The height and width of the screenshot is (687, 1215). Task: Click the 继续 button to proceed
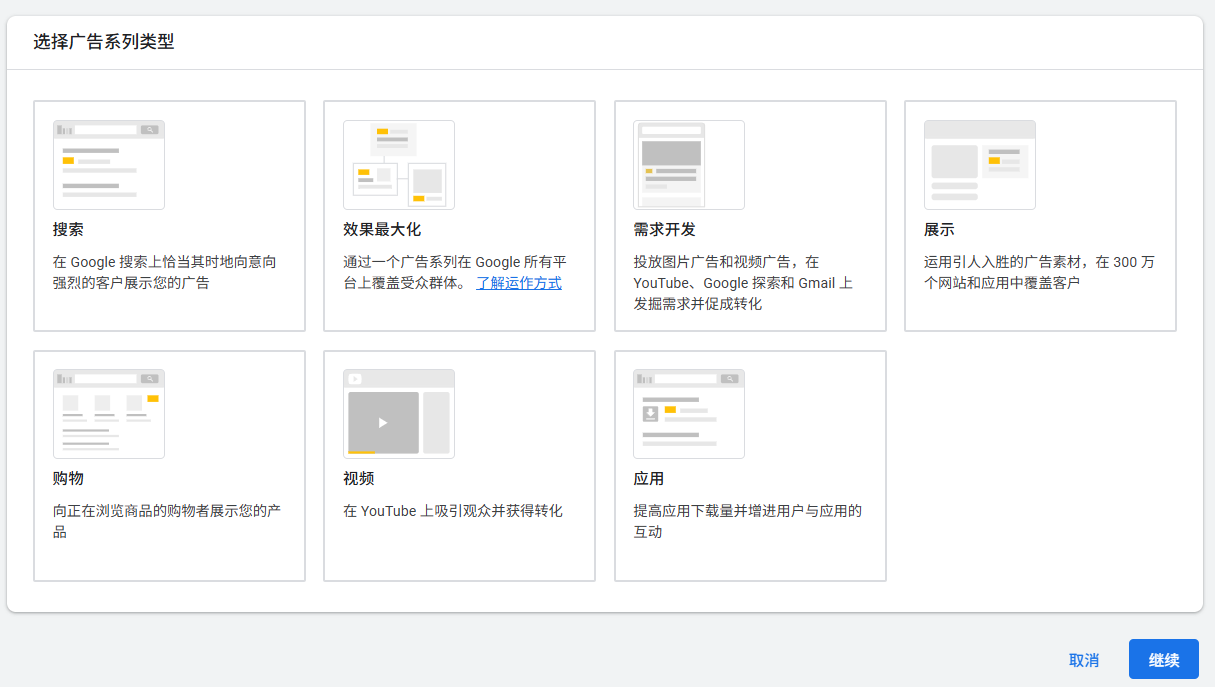click(x=1163, y=659)
